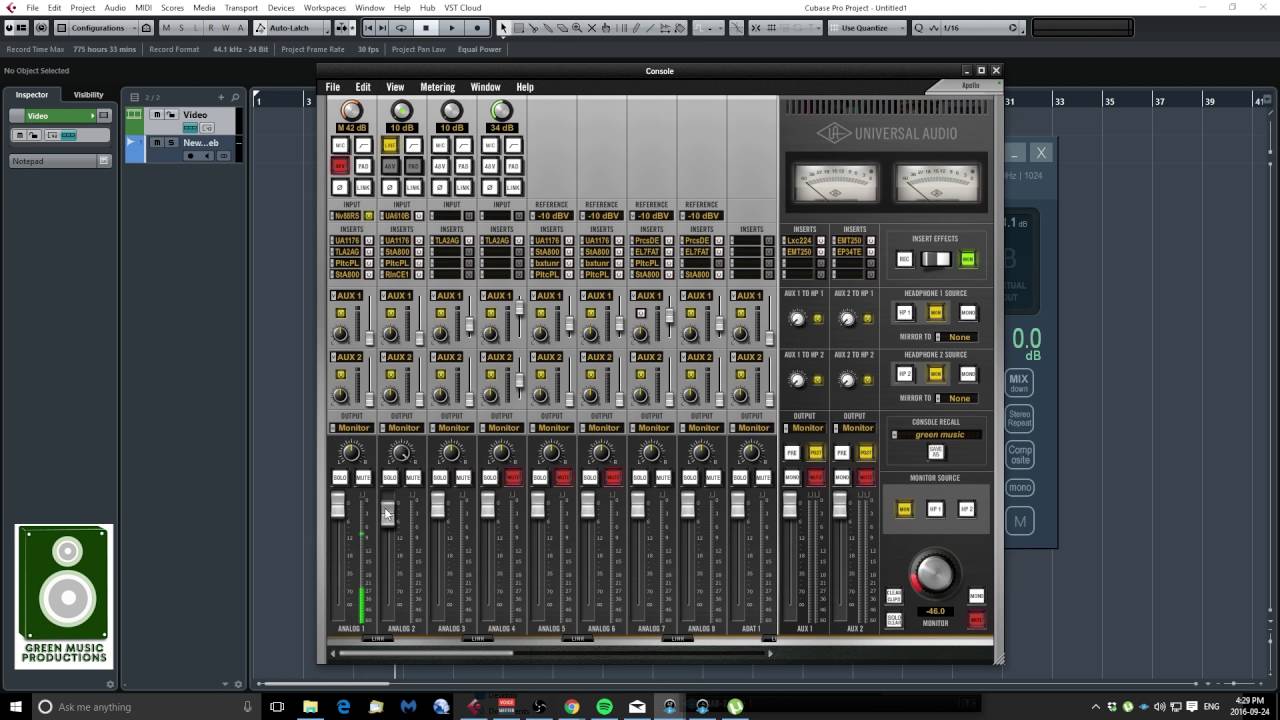Image resolution: width=1280 pixels, height=720 pixels.
Task: Click the Windows Start button
Action: (x=15, y=706)
